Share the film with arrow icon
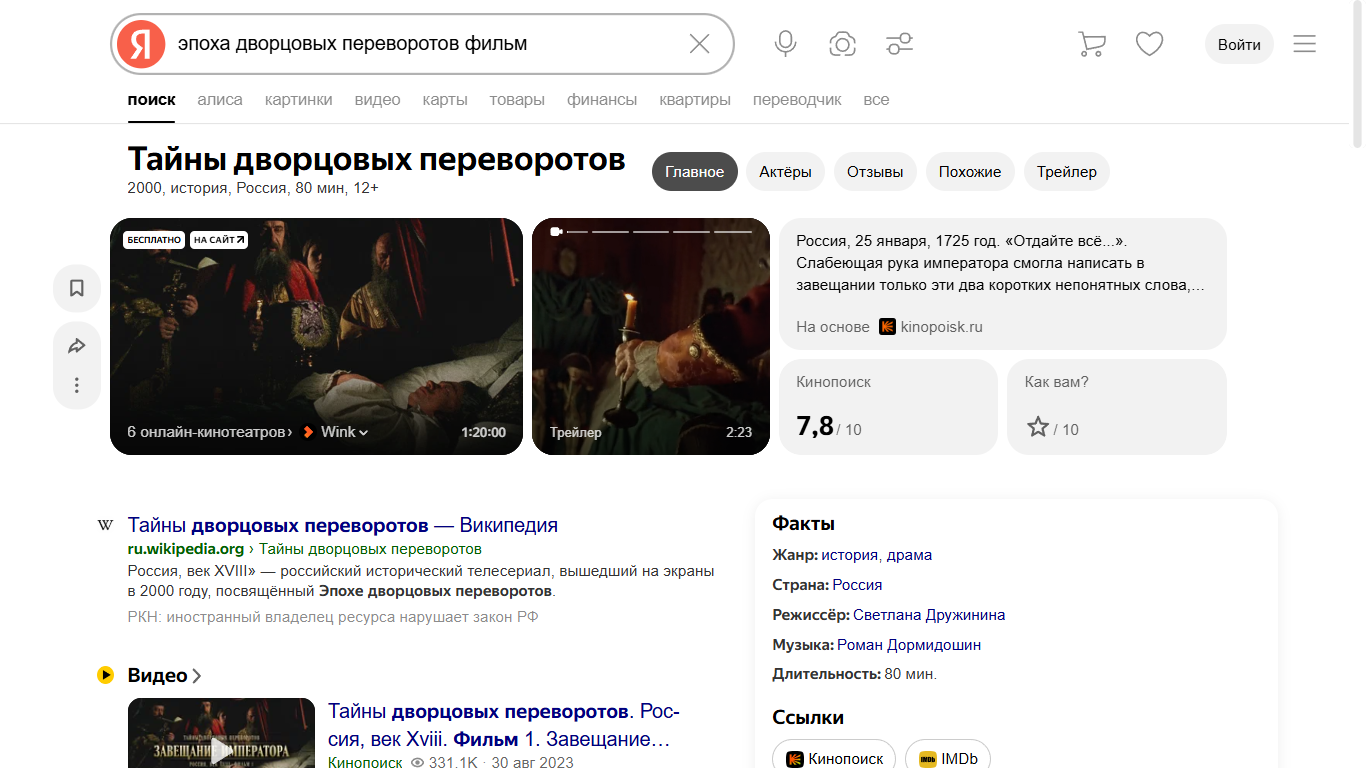1366x768 pixels. [x=77, y=346]
